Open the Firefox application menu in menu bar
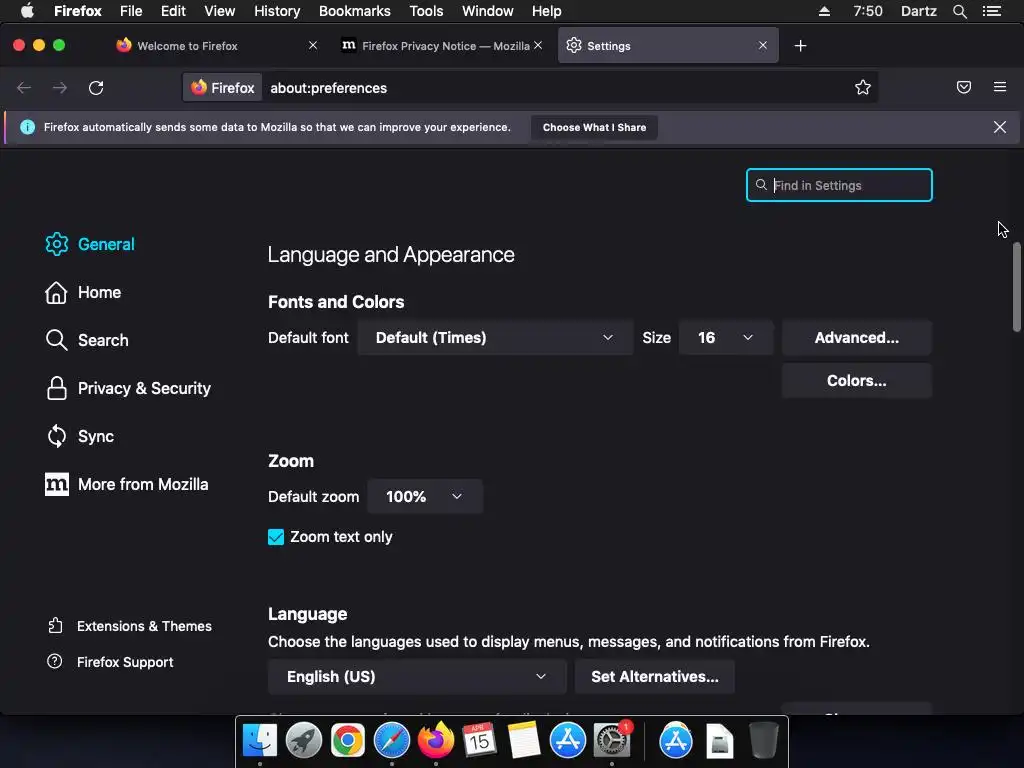 coord(78,11)
